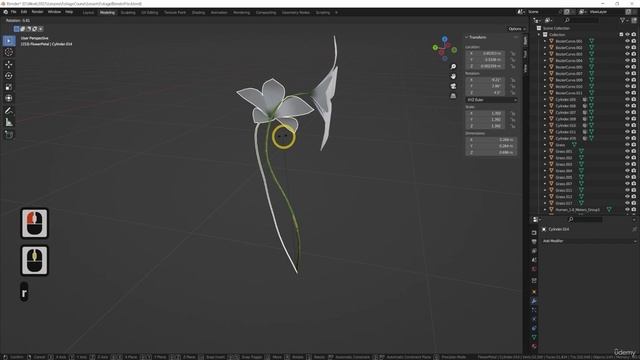This screenshot has width=640, height=360.
Task: Click the Blender logo menu icon
Action: (5, 12)
